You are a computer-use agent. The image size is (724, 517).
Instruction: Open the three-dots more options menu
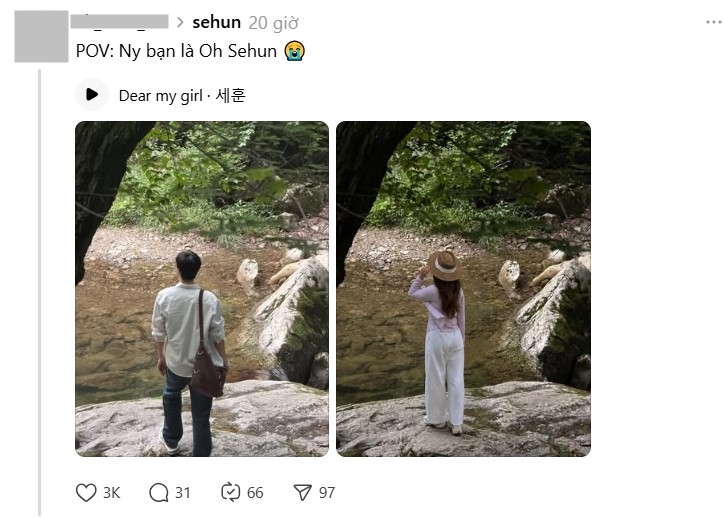[714, 22]
